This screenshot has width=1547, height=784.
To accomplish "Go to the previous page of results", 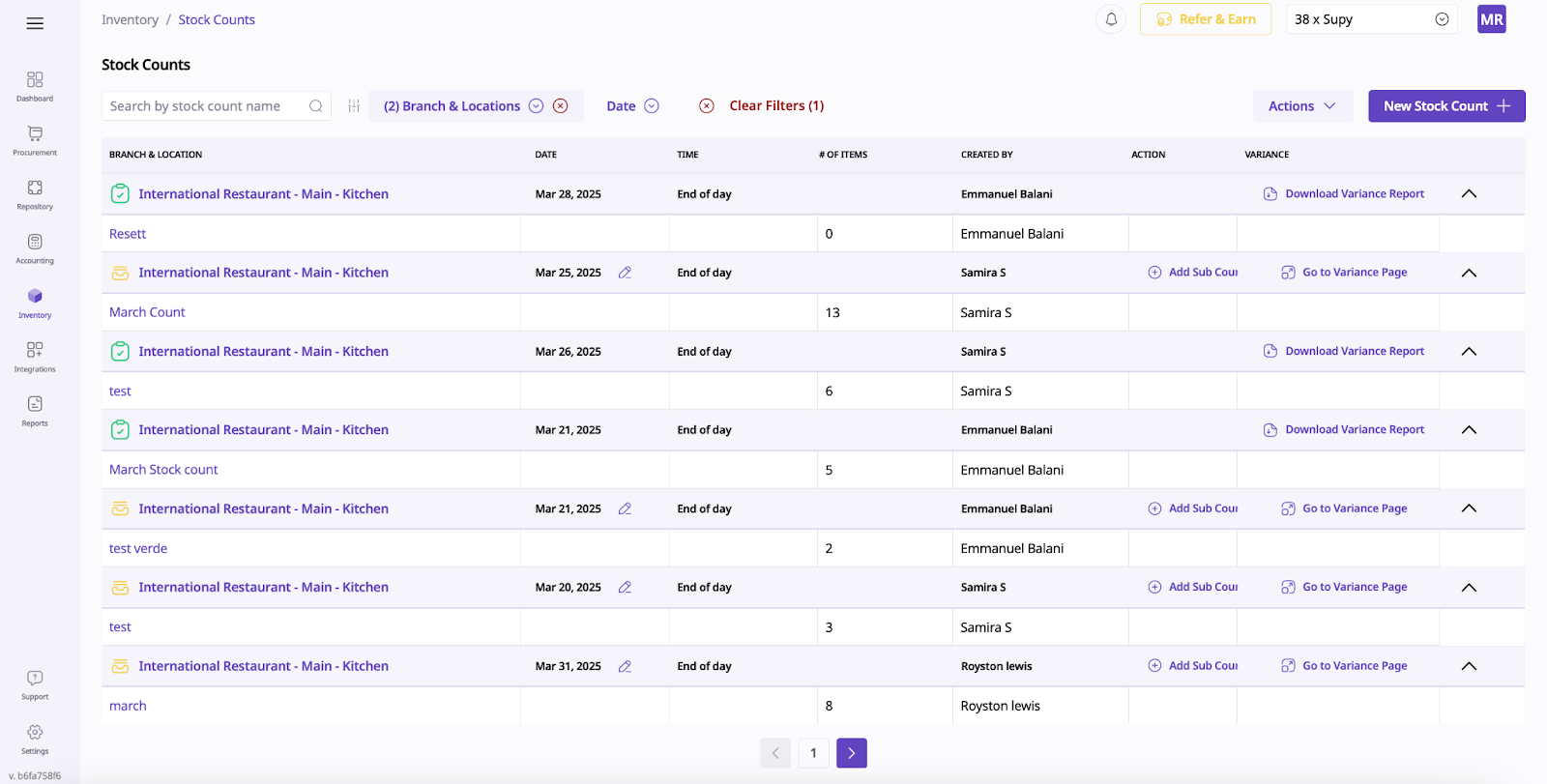I will pyautogui.click(x=775, y=753).
